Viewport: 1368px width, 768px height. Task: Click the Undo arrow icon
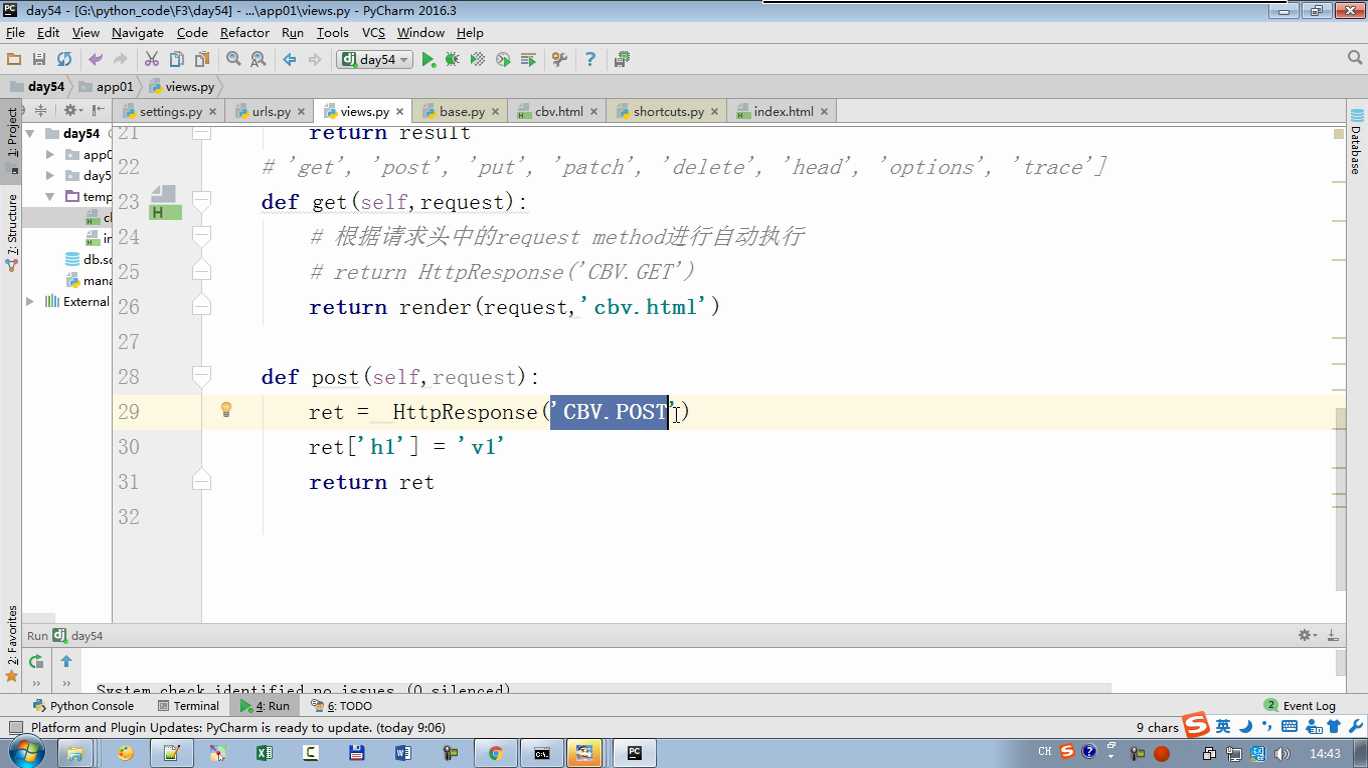pos(95,60)
